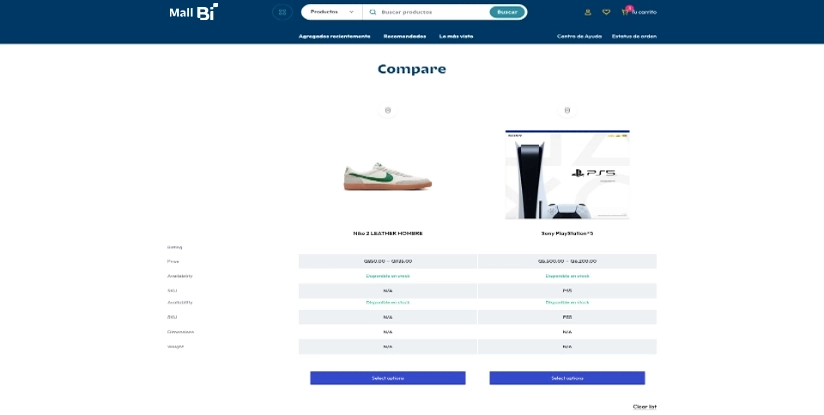Open the Nike sneaker product image

coord(388,176)
